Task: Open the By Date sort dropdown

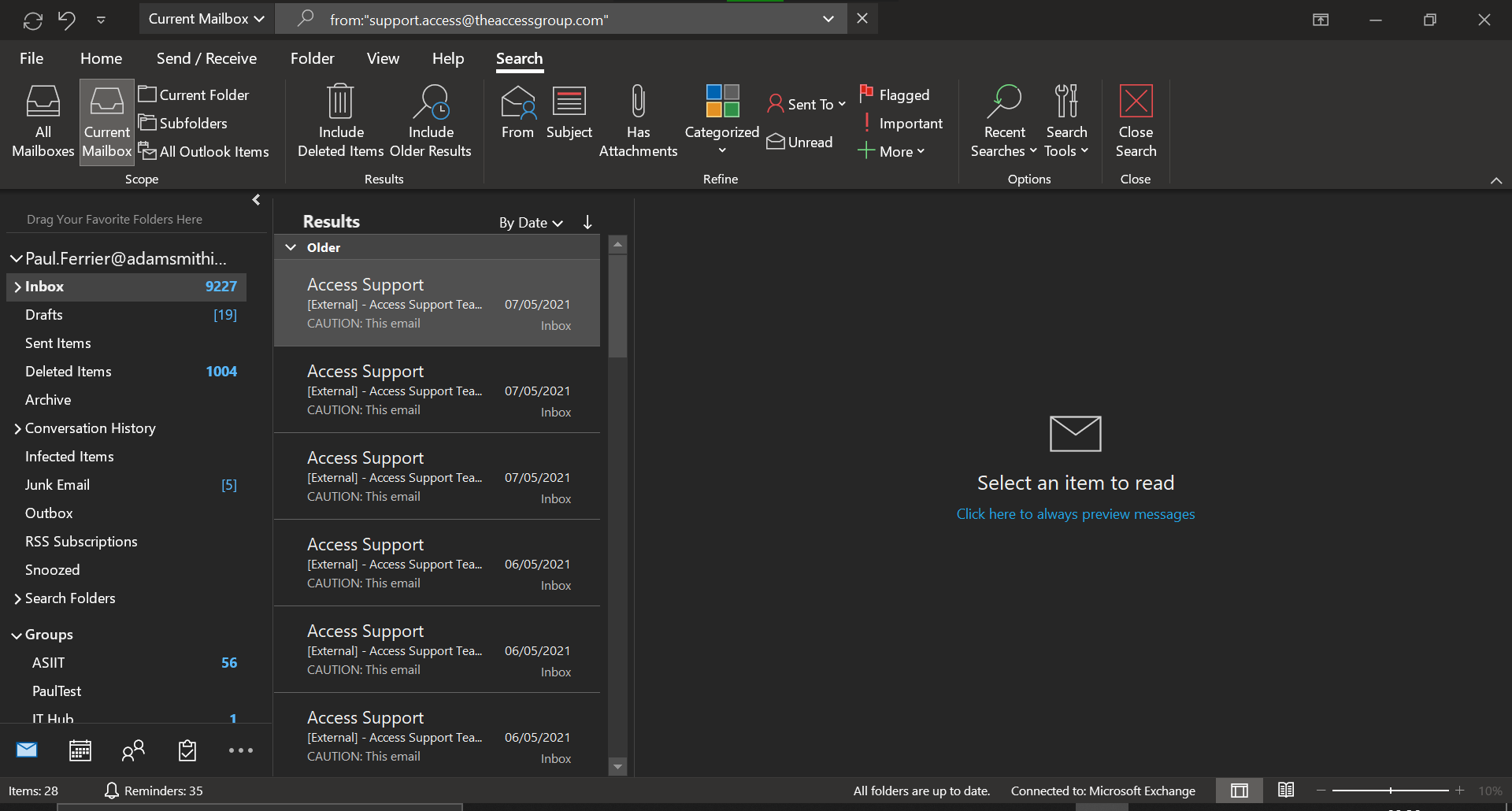Action: click(x=531, y=223)
